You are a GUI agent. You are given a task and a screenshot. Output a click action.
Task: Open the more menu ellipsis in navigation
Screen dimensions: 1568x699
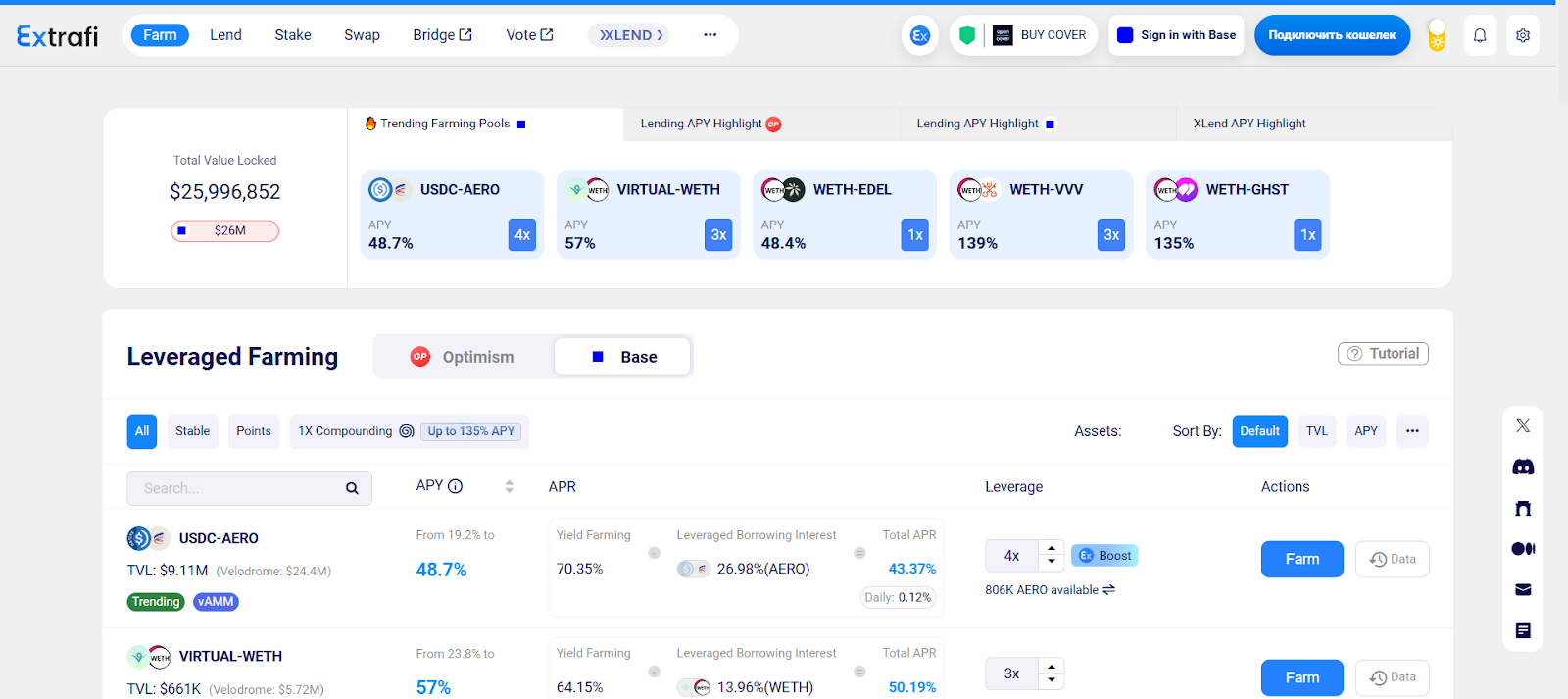pyautogui.click(x=710, y=35)
